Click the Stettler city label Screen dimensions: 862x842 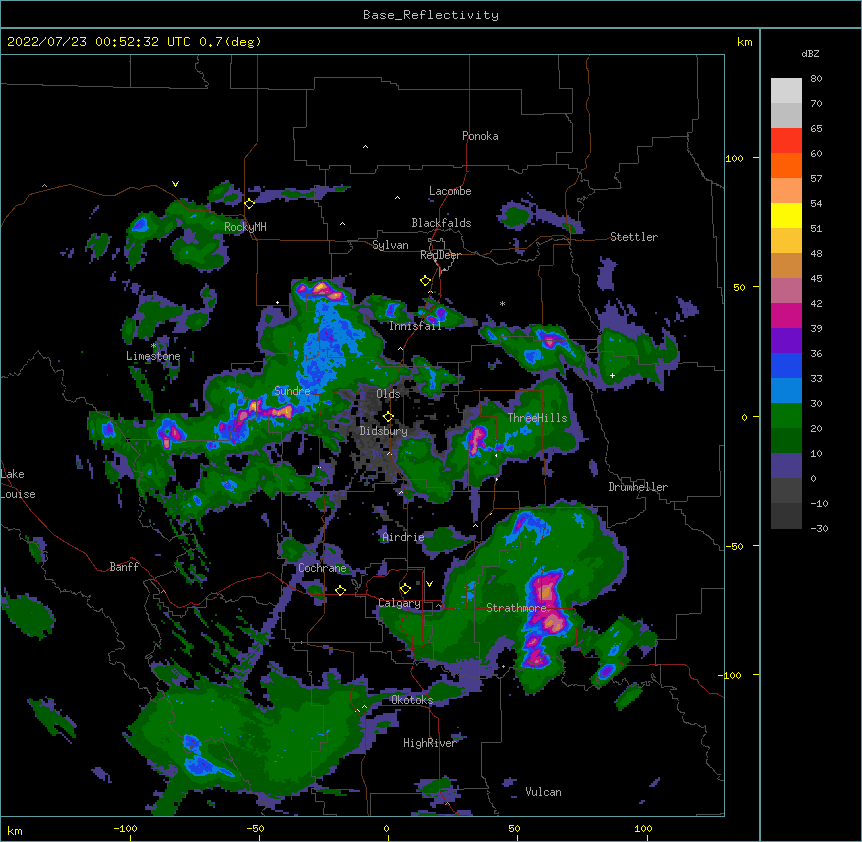(634, 237)
